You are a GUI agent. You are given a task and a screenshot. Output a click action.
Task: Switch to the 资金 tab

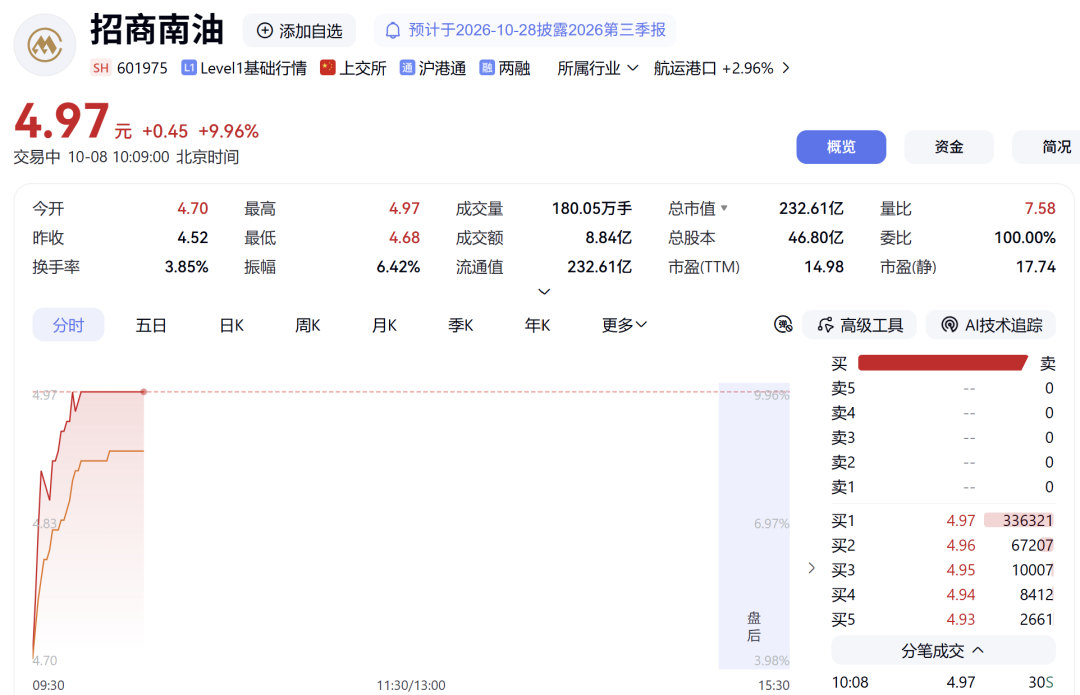click(x=948, y=147)
